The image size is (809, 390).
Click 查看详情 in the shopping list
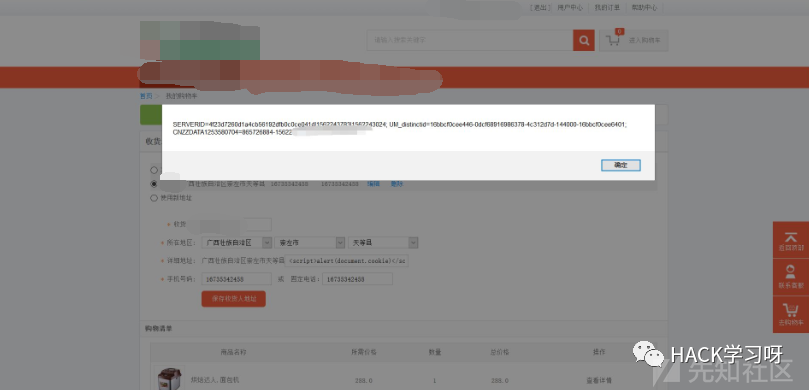(x=598, y=380)
